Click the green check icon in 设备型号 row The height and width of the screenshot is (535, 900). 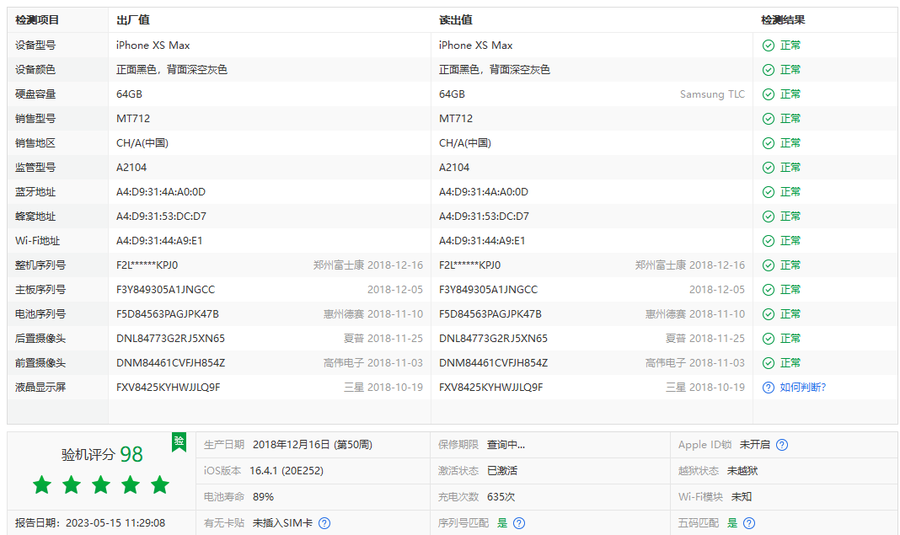[x=768, y=45]
